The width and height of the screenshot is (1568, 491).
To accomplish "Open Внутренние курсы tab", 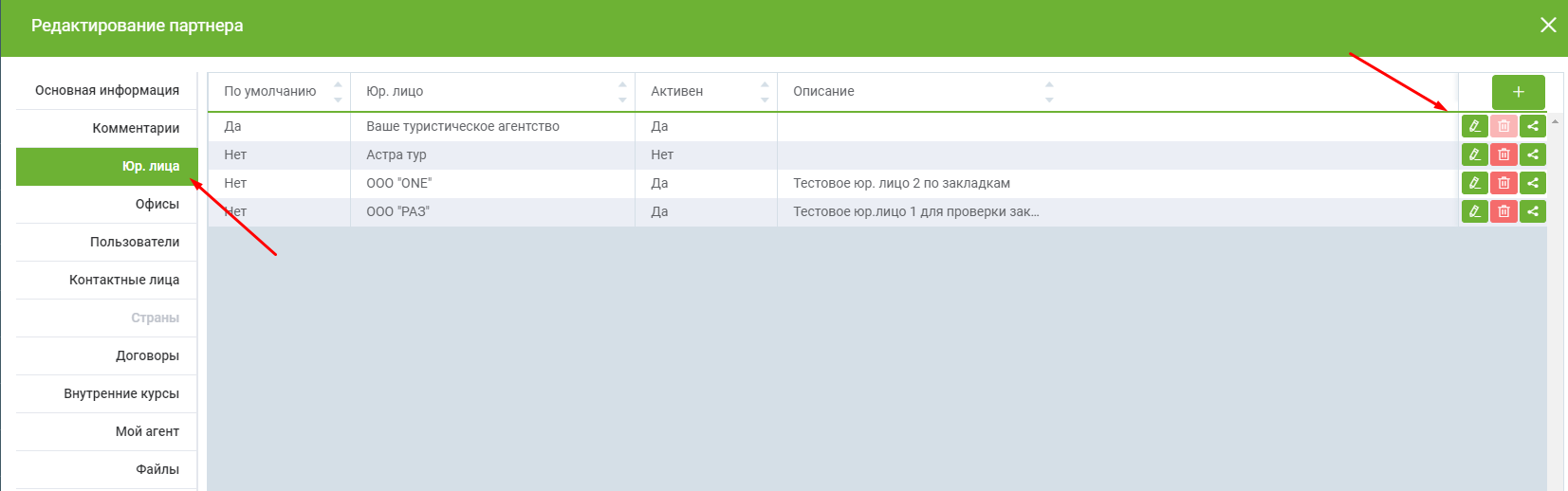I will 106,393.
